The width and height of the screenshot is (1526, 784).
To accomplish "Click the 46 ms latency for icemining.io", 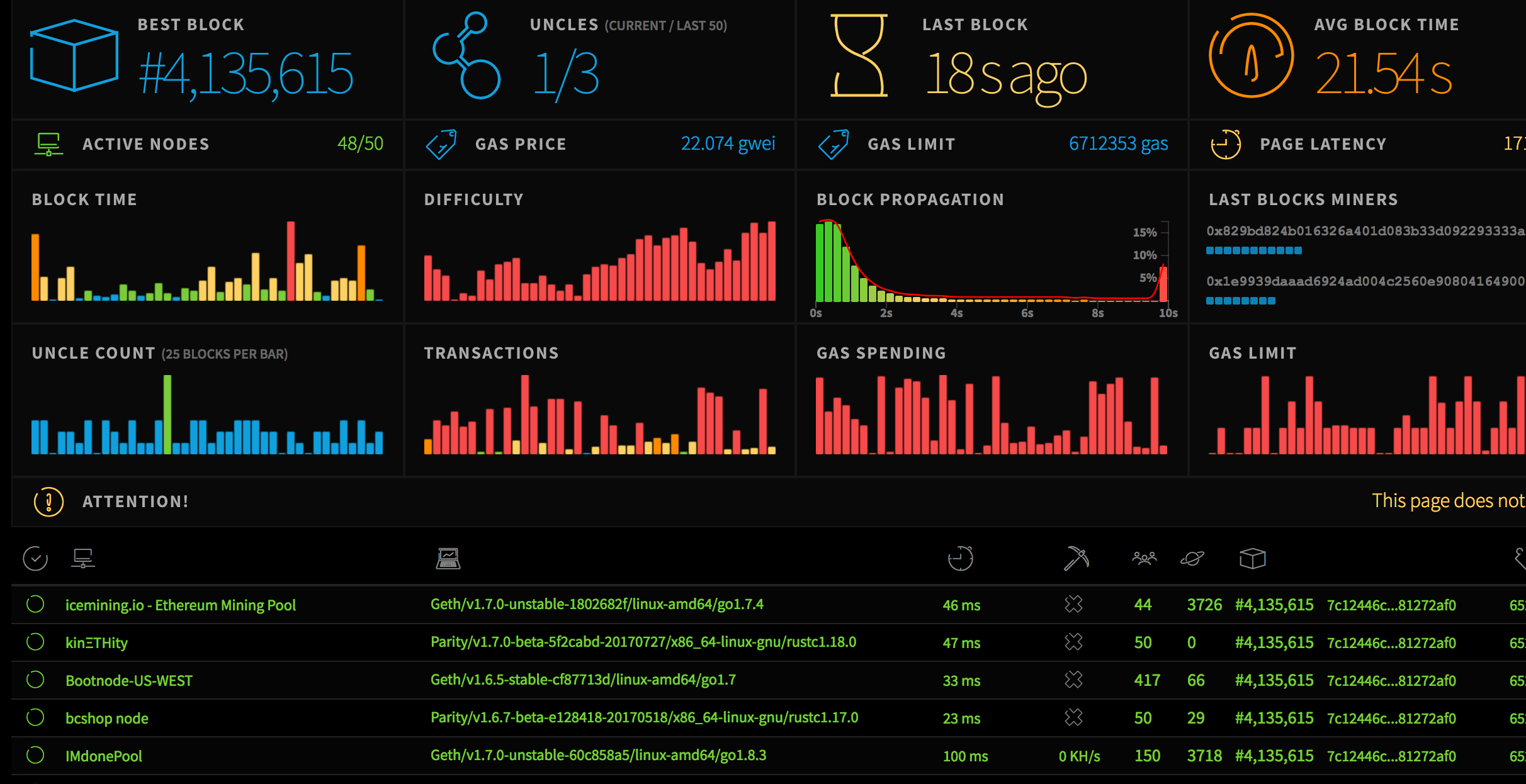I will point(961,605).
